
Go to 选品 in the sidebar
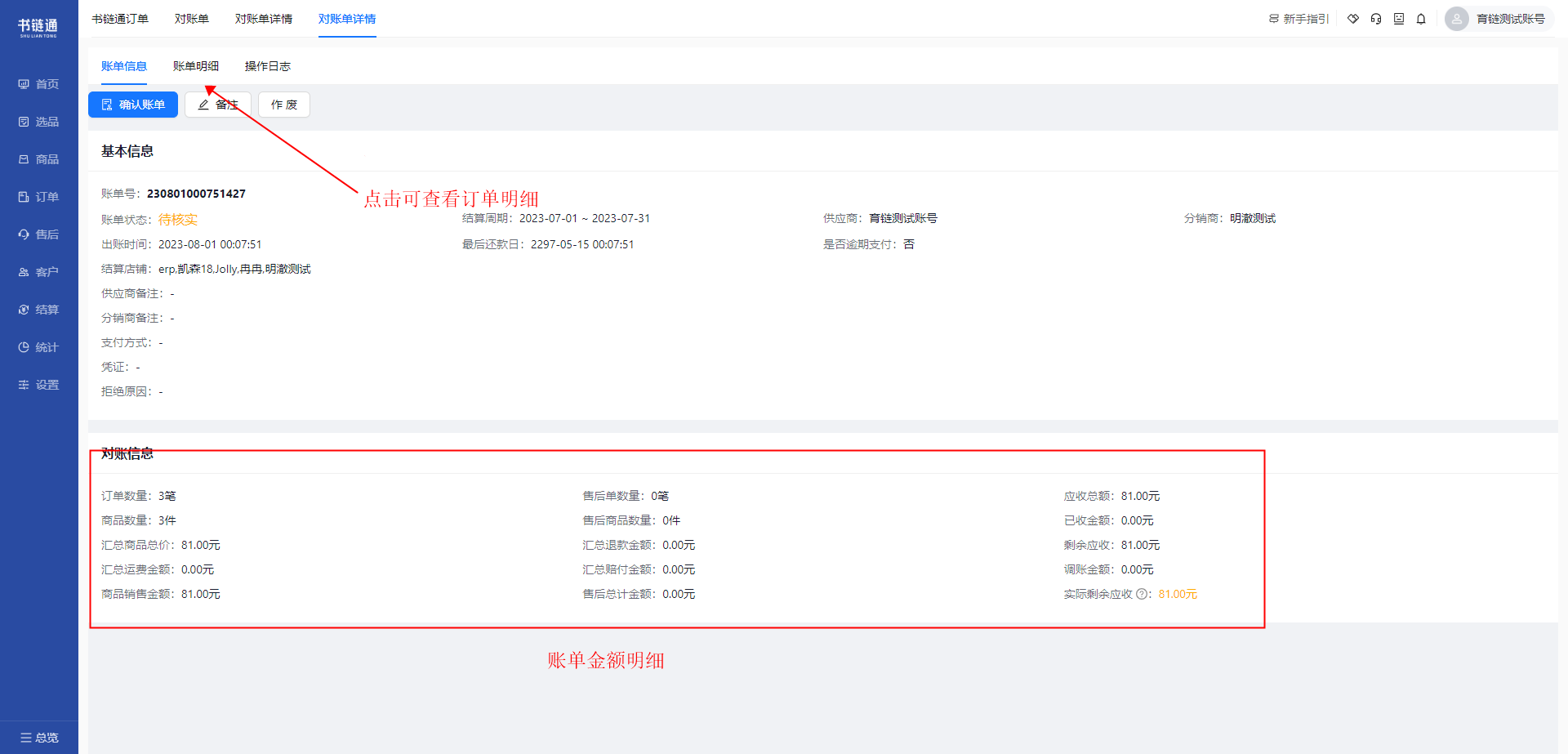pyautogui.click(x=38, y=122)
